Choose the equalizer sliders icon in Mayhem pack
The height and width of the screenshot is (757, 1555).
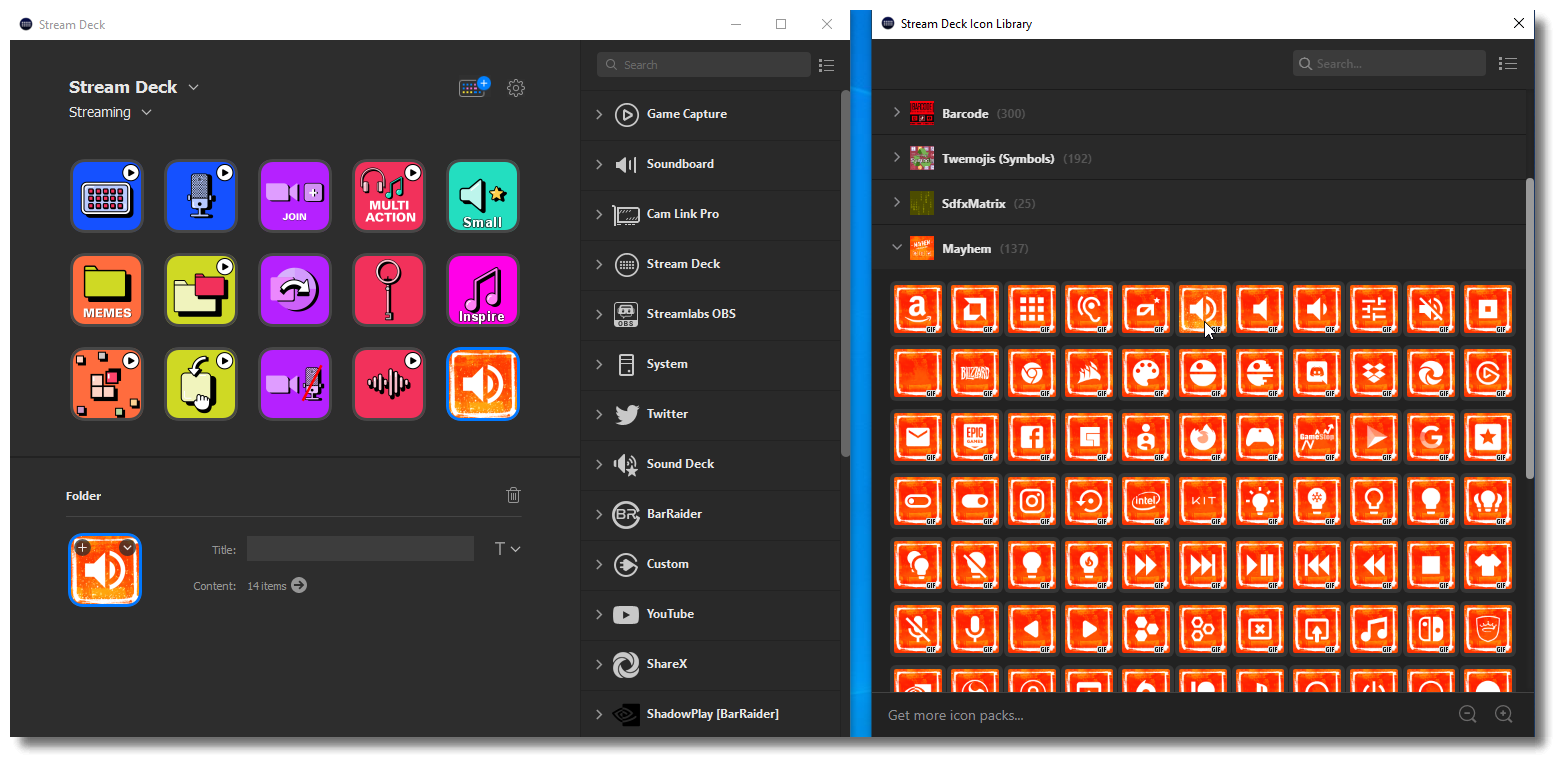click(x=1373, y=310)
